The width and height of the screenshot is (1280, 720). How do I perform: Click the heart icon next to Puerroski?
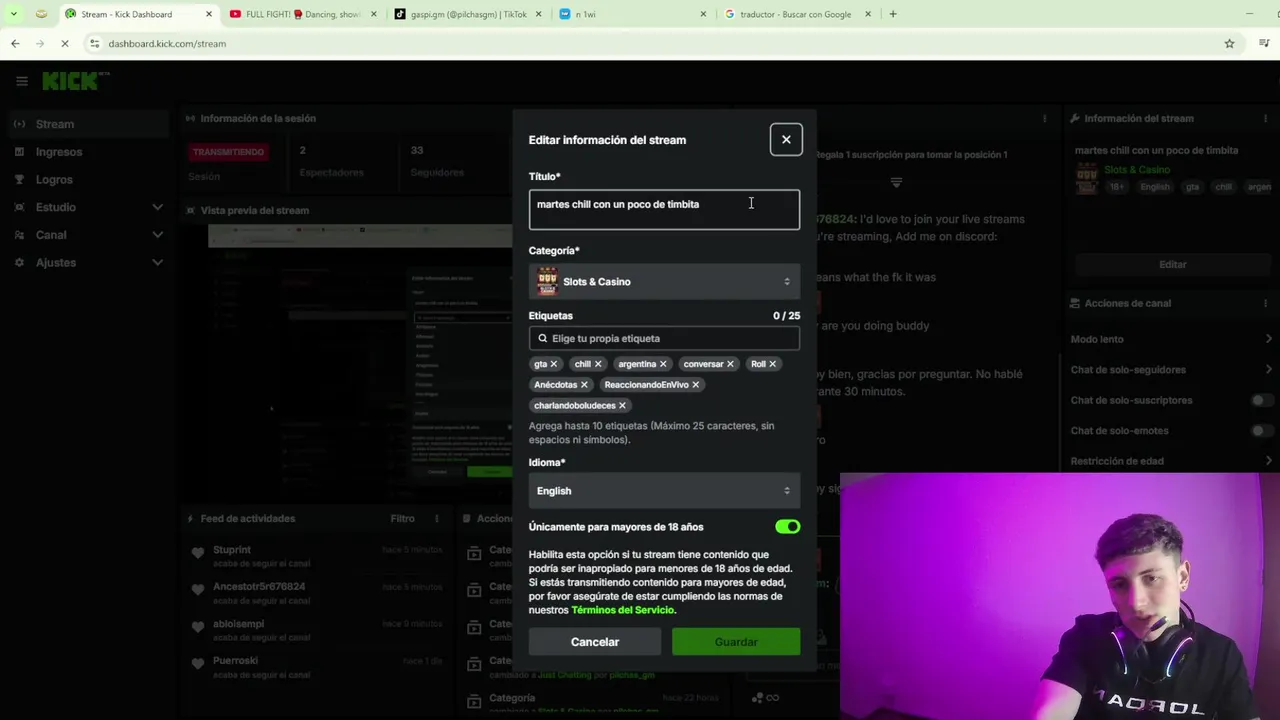(198, 664)
